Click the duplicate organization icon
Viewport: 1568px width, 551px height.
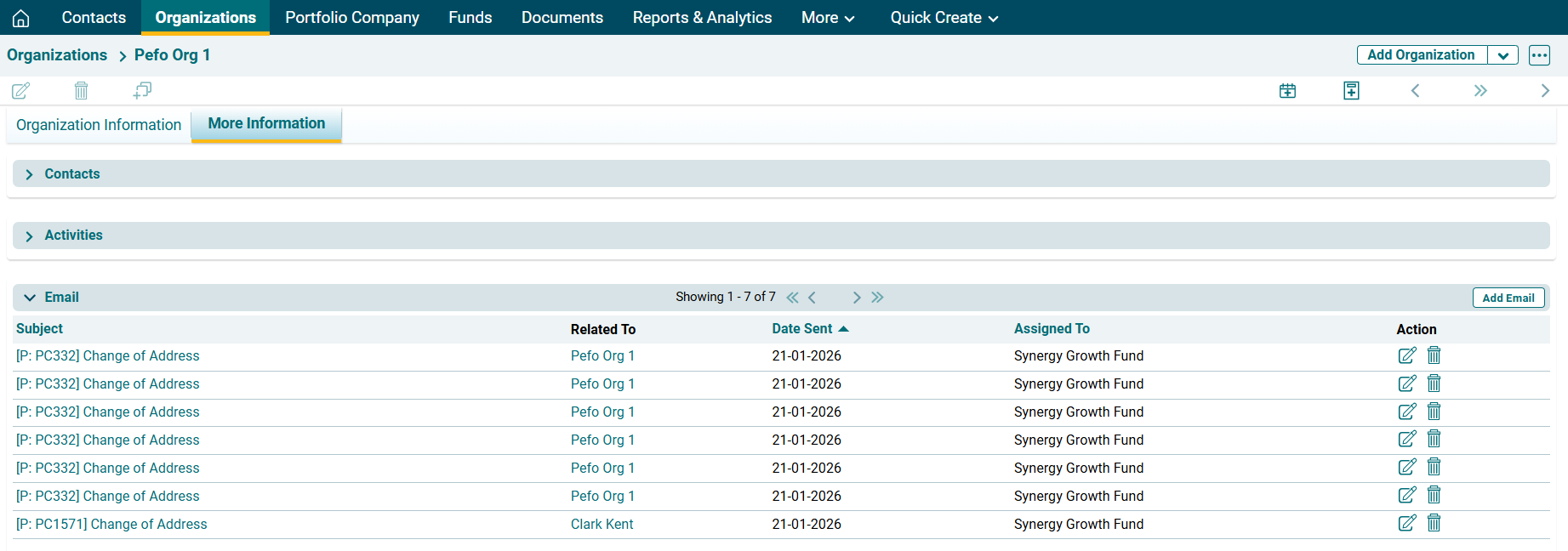[x=142, y=90]
